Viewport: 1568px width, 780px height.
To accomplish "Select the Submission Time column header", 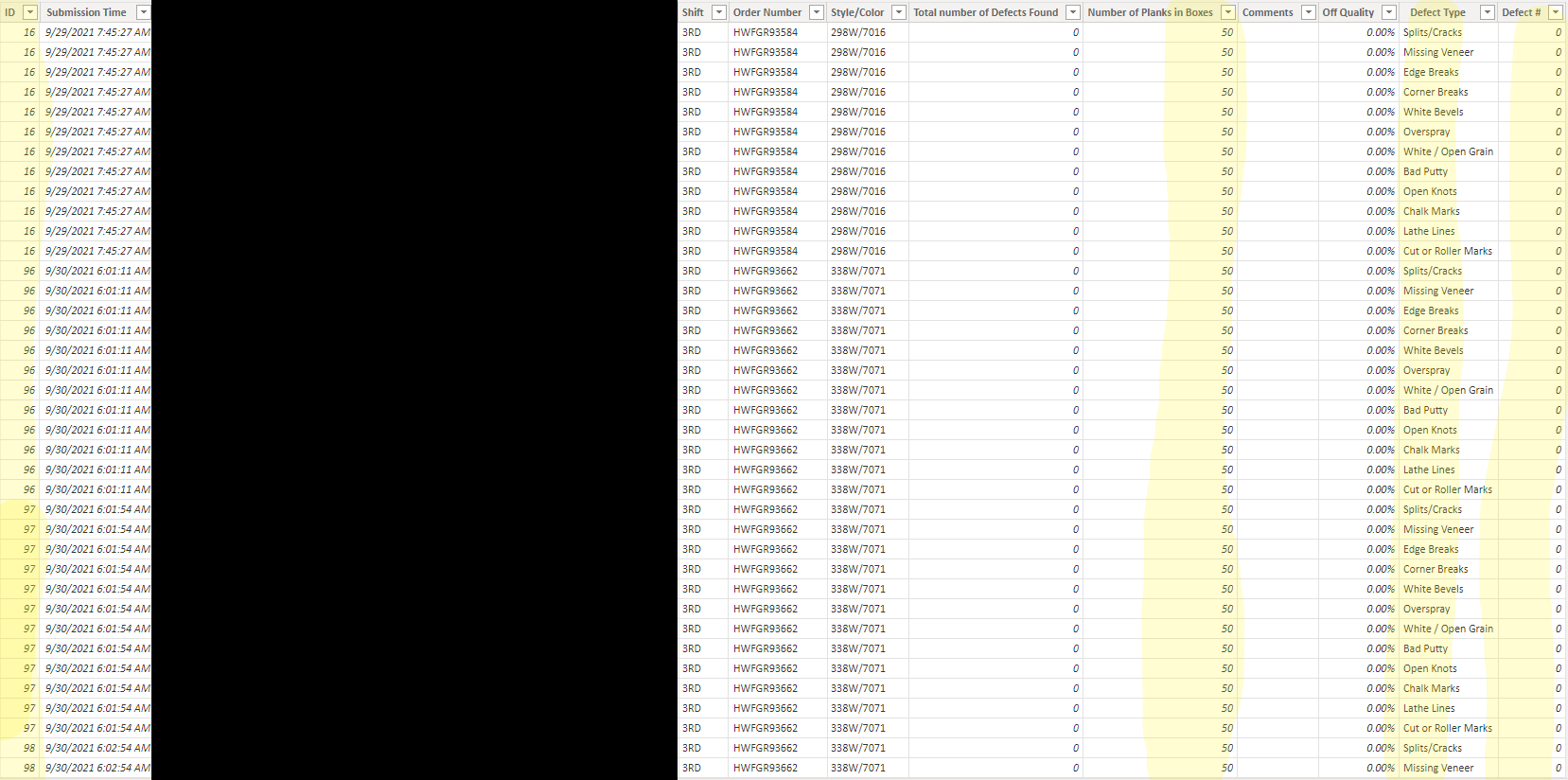I will 86,12.
